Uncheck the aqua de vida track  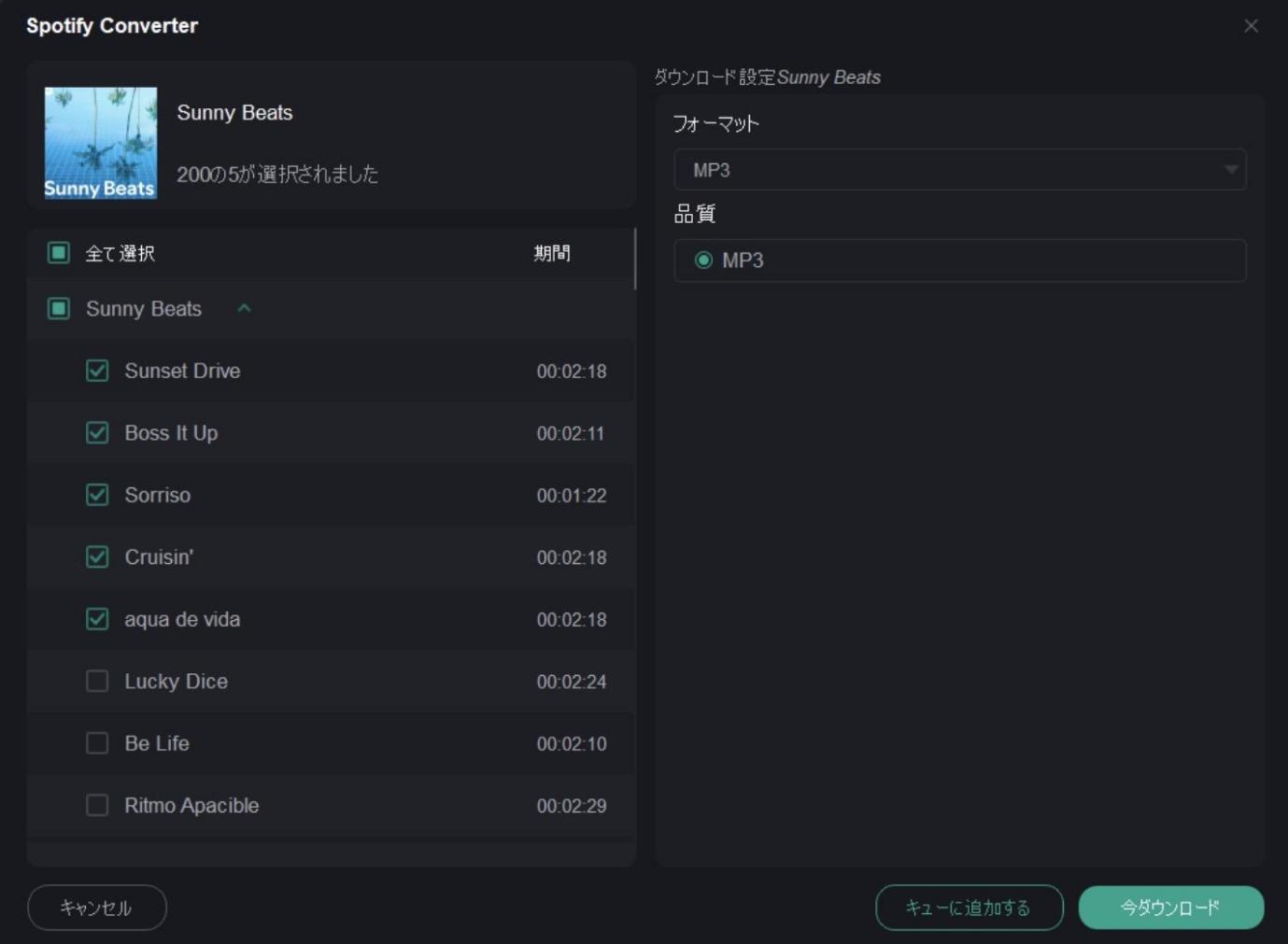click(x=97, y=619)
